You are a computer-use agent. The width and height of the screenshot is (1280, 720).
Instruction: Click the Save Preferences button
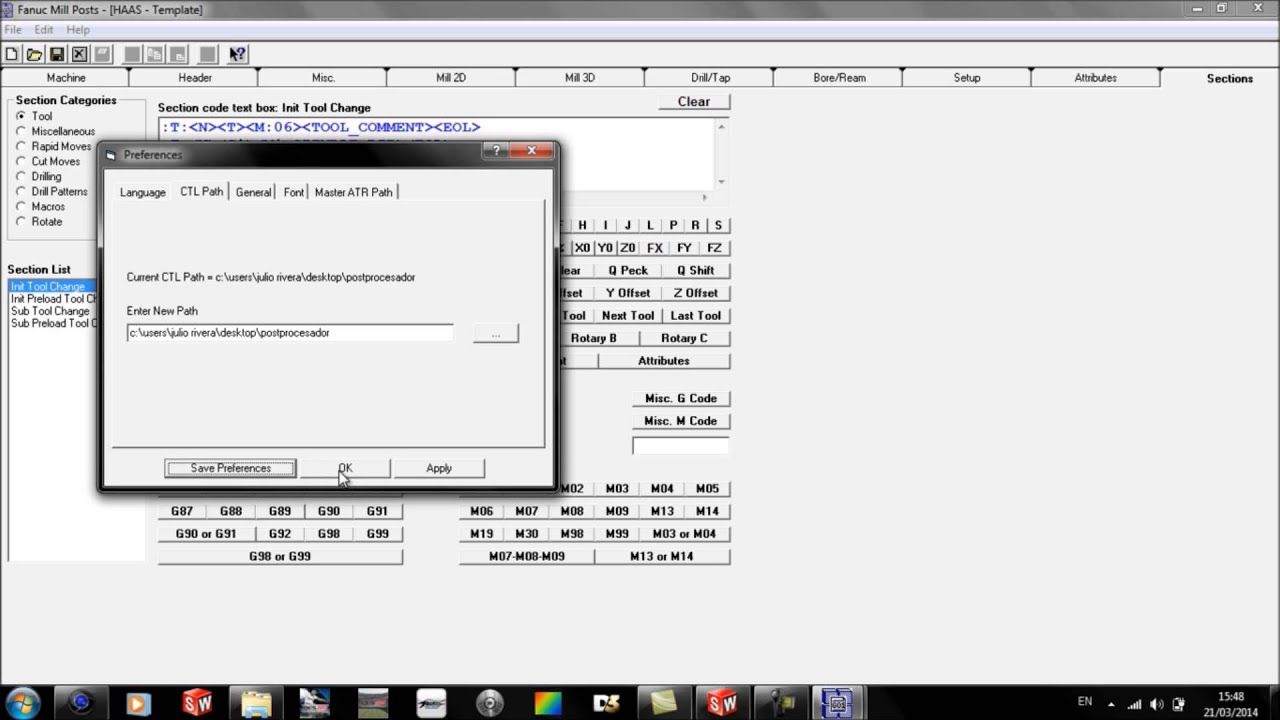pos(230,468)
